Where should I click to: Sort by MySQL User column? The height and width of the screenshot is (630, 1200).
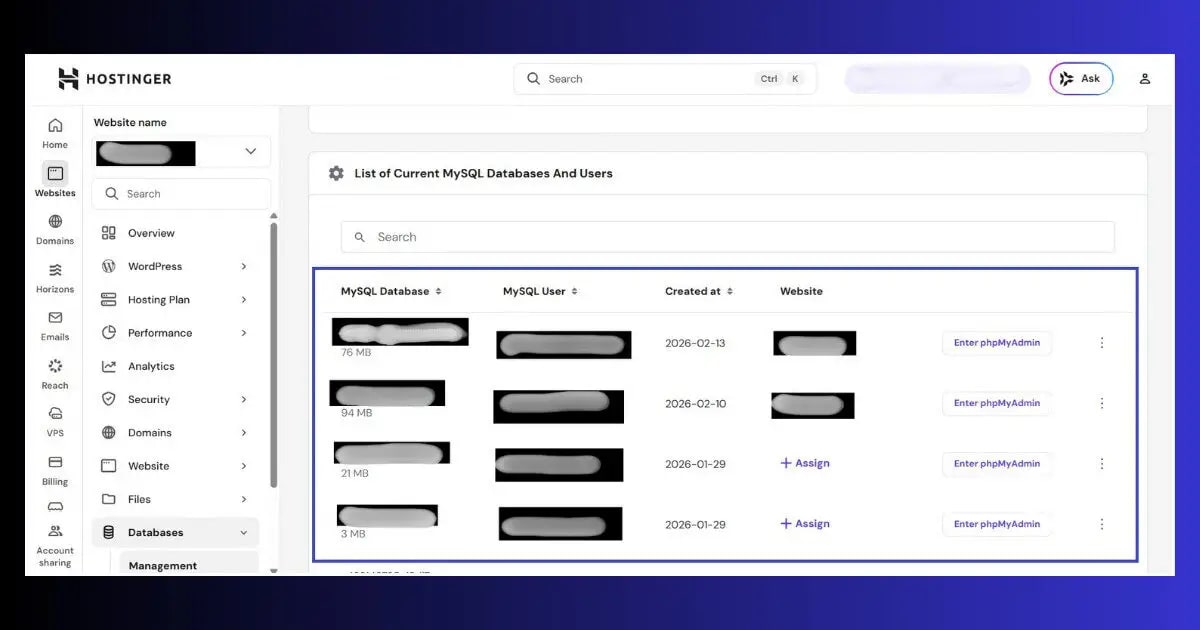[540, 291]
